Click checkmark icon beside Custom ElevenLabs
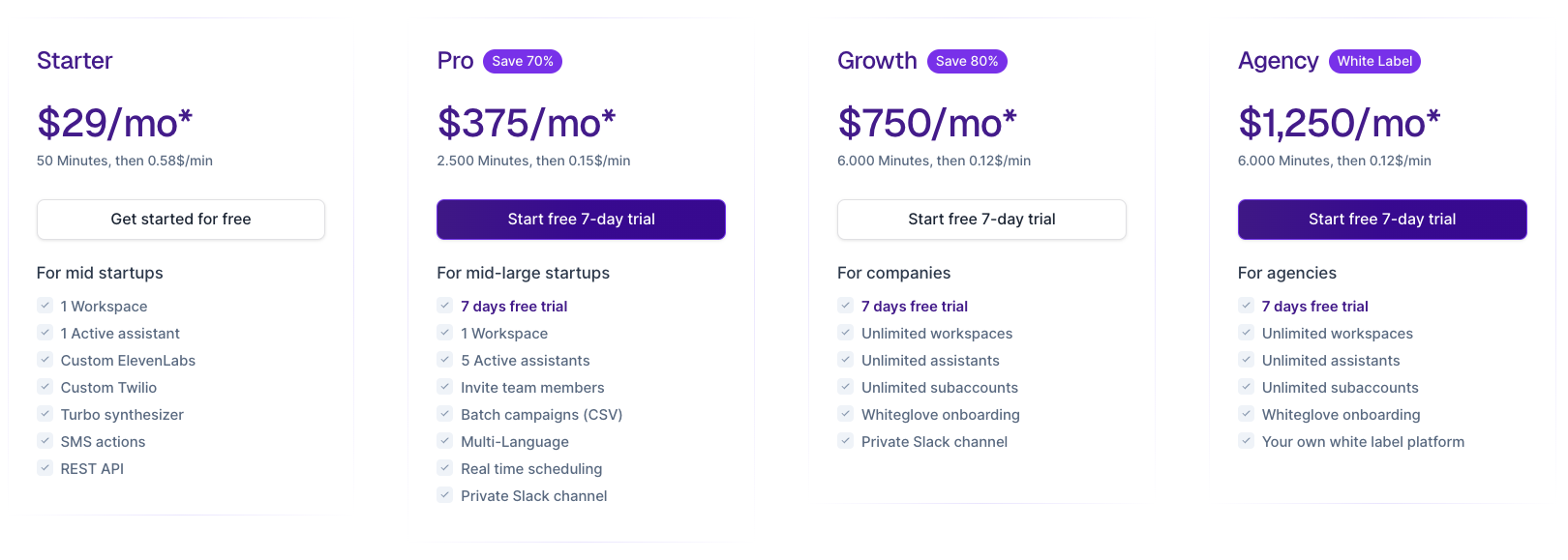The image size is (1568, 560). [45, 360]
